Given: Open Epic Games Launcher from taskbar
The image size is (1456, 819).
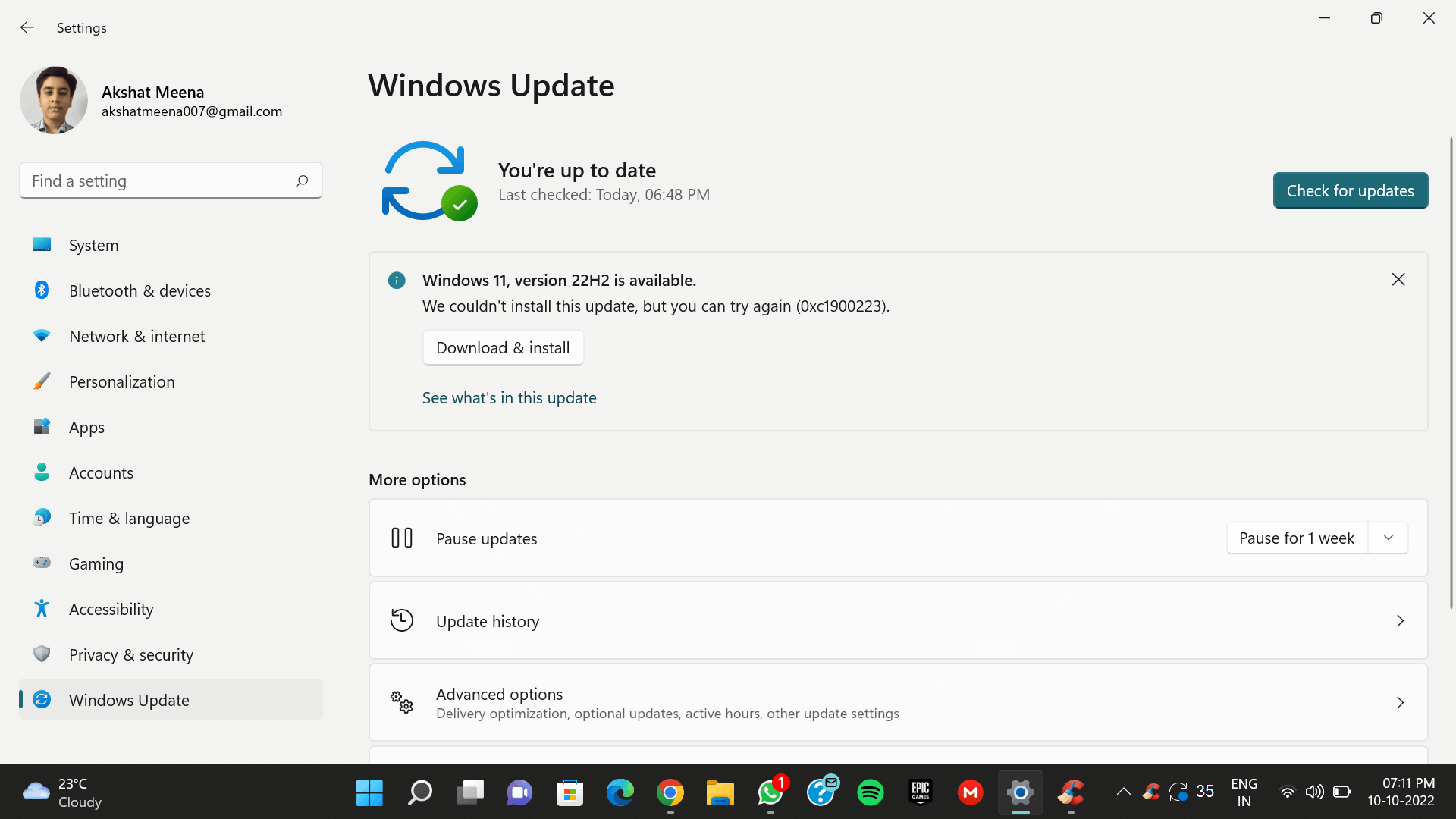Looking at the screenshot, I should [921, 793].
